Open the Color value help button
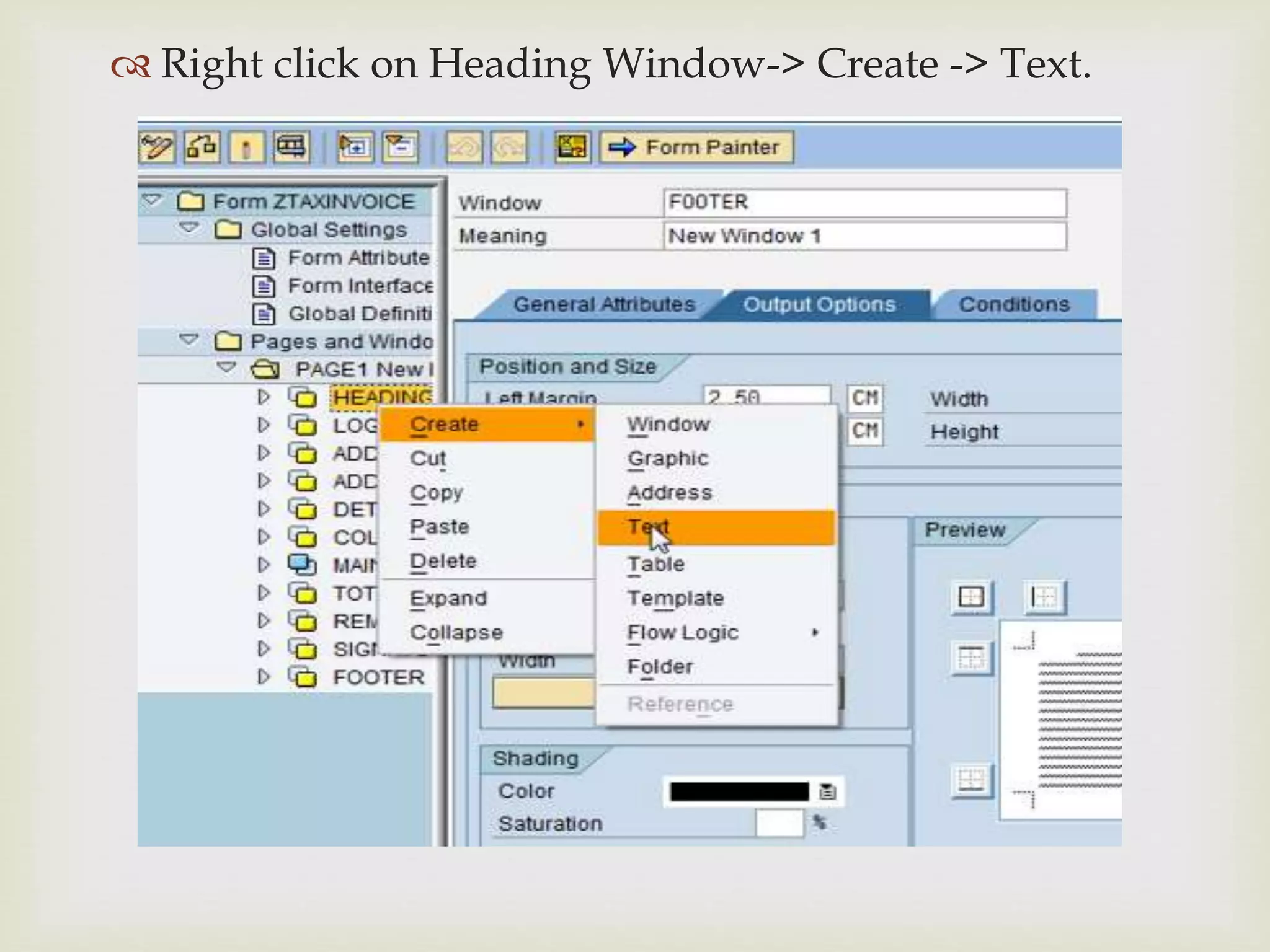Screen dimensions: 1270x952 pos(827,791)
